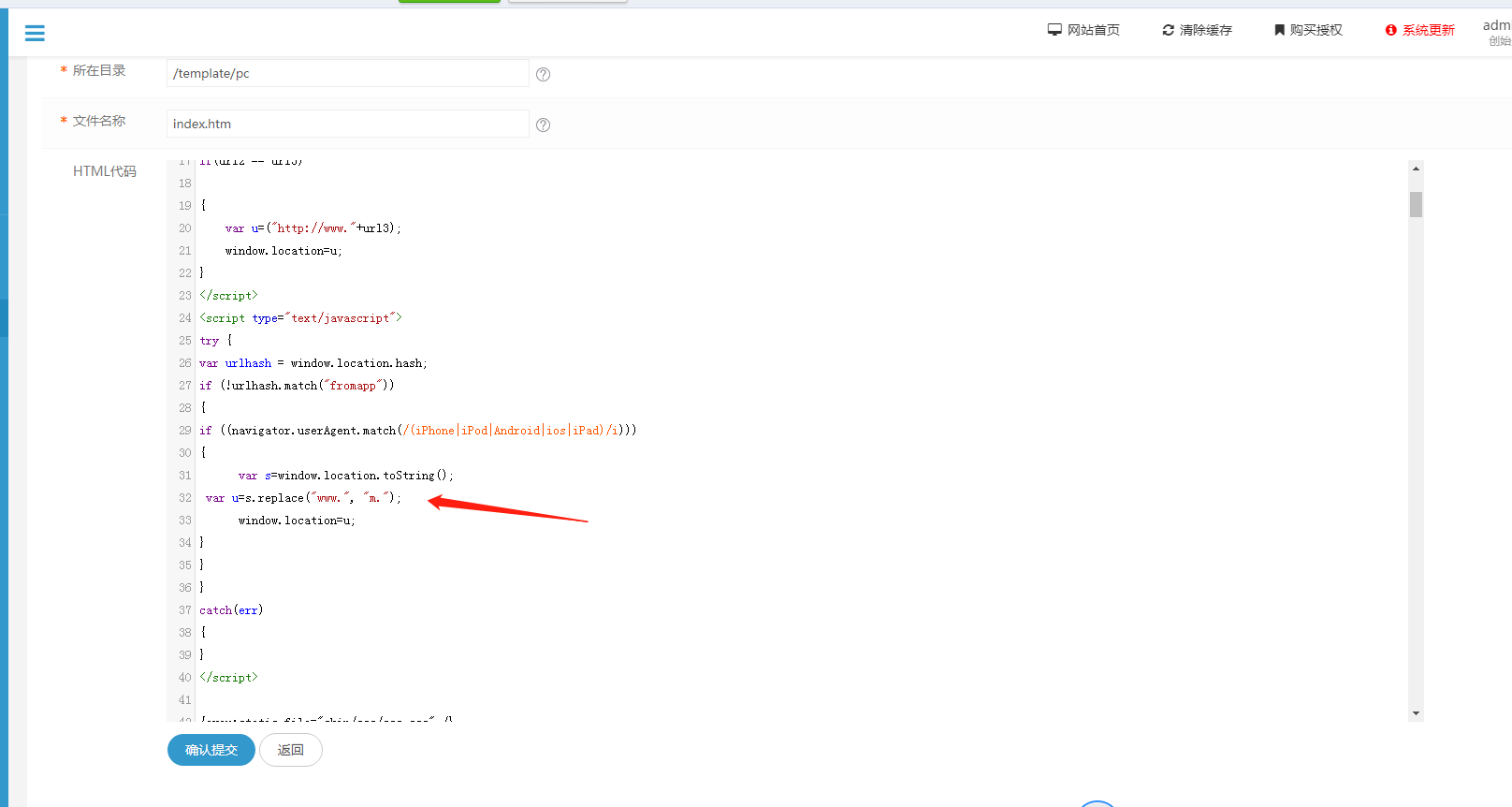Click the red info icon beside 系统更新

1391,30
